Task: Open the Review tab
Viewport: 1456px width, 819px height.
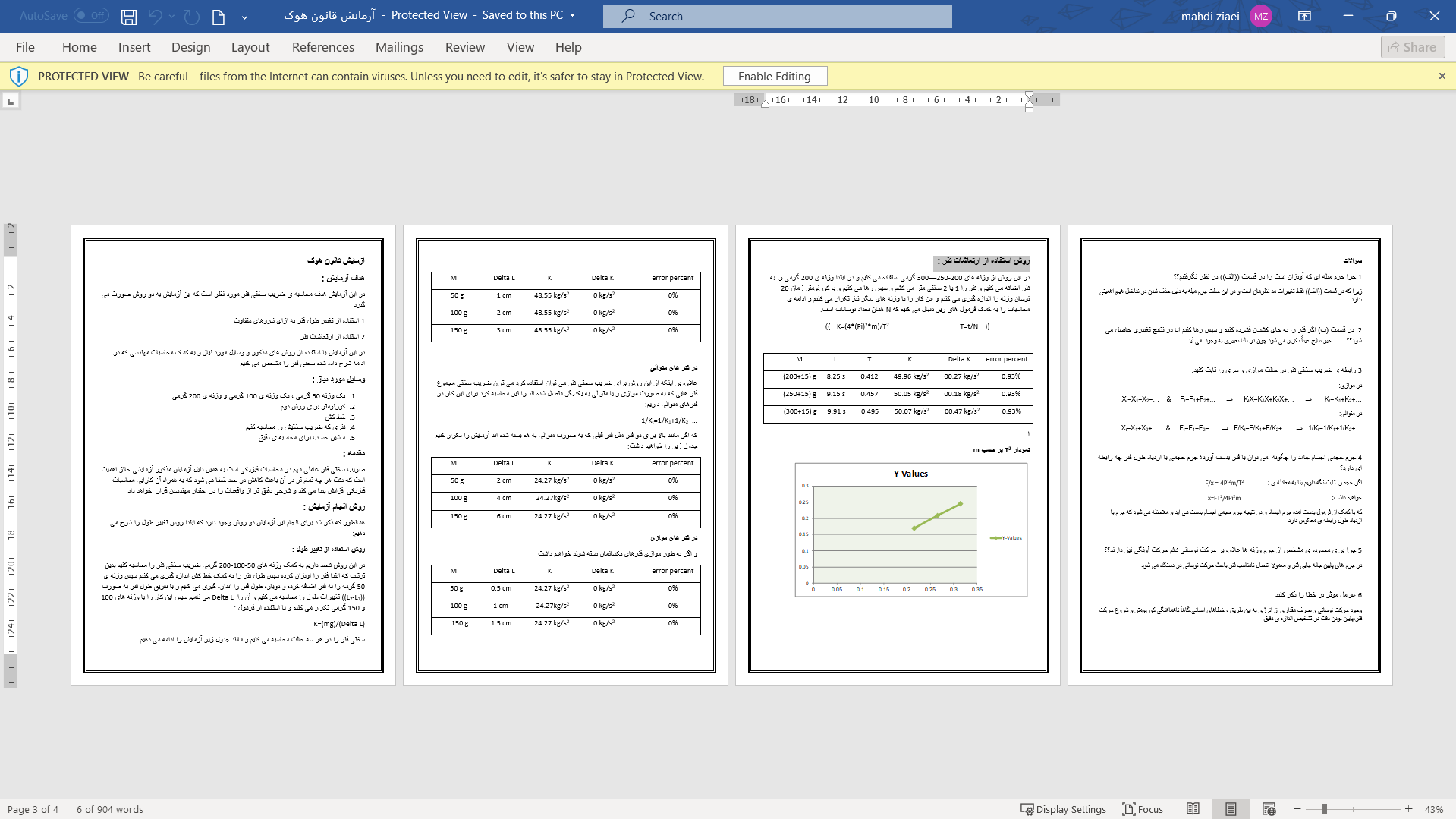Action: (465, 47)
